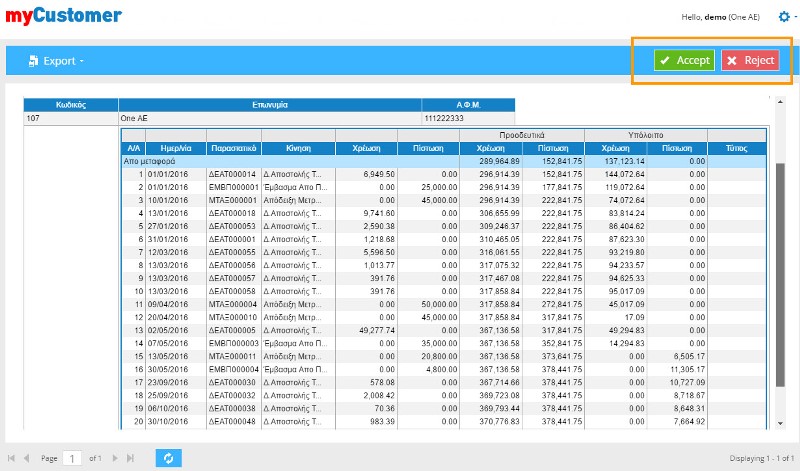Click the myCustomer logo
This screenshot has width=800, height=471.
pyautogui.click(x=64, y=16)
